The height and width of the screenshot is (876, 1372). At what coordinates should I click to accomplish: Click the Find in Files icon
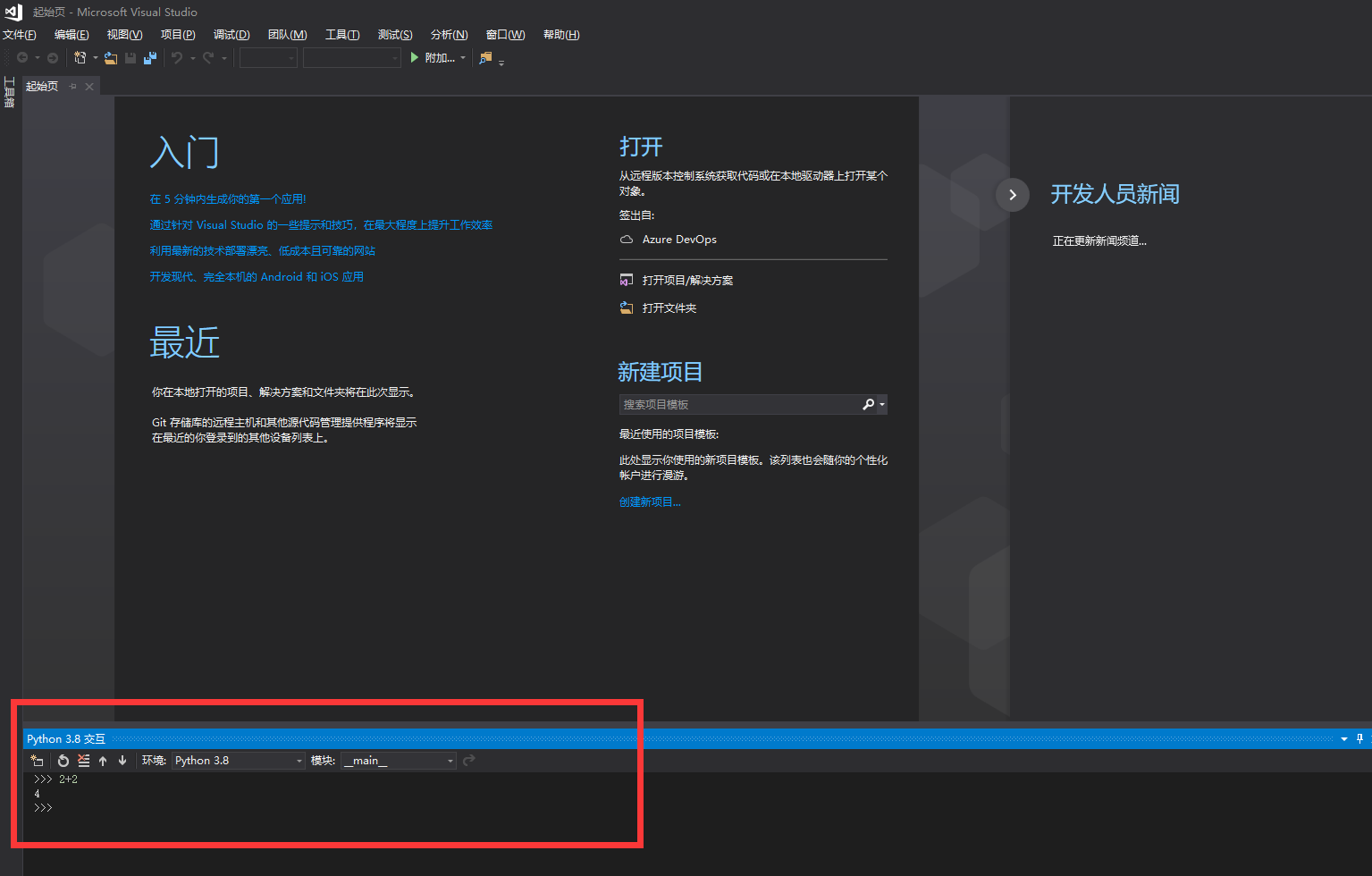[x=485, y=58]
